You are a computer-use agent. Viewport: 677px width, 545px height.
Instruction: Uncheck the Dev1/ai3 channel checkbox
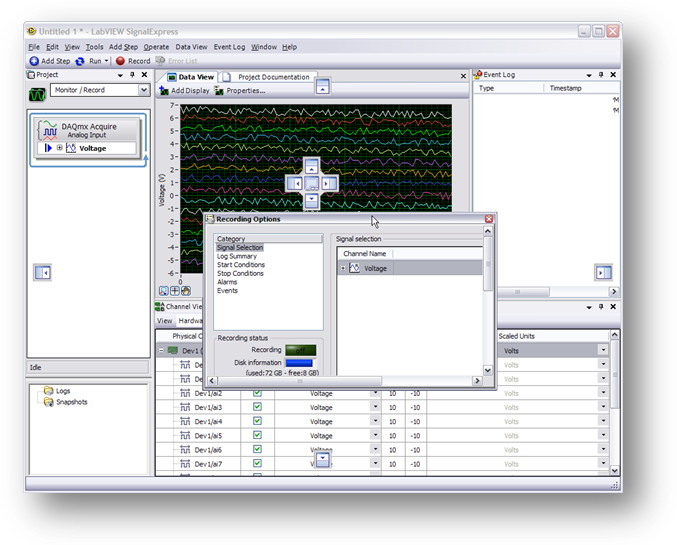[x=258, y=408]
